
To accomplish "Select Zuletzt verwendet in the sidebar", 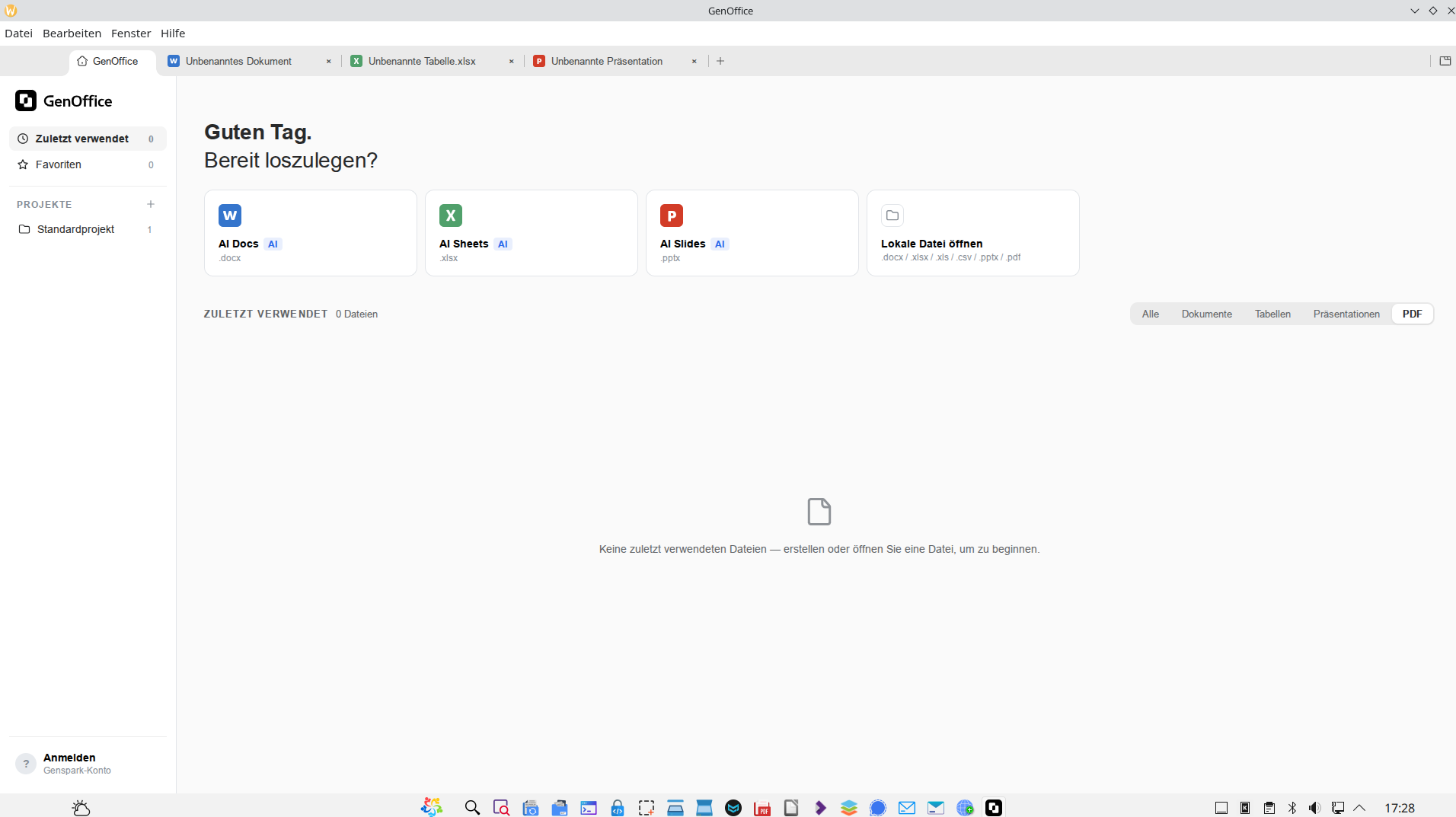I will pyautogui.click(x=88, y=139).
